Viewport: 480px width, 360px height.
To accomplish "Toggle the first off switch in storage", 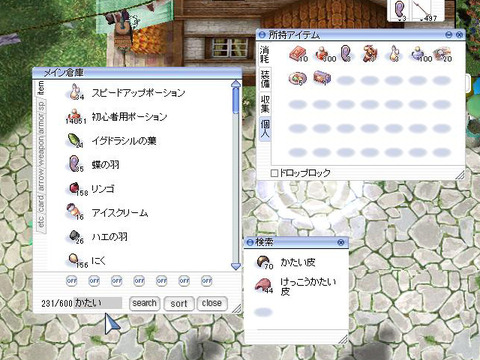I will (x=72, y=281).
